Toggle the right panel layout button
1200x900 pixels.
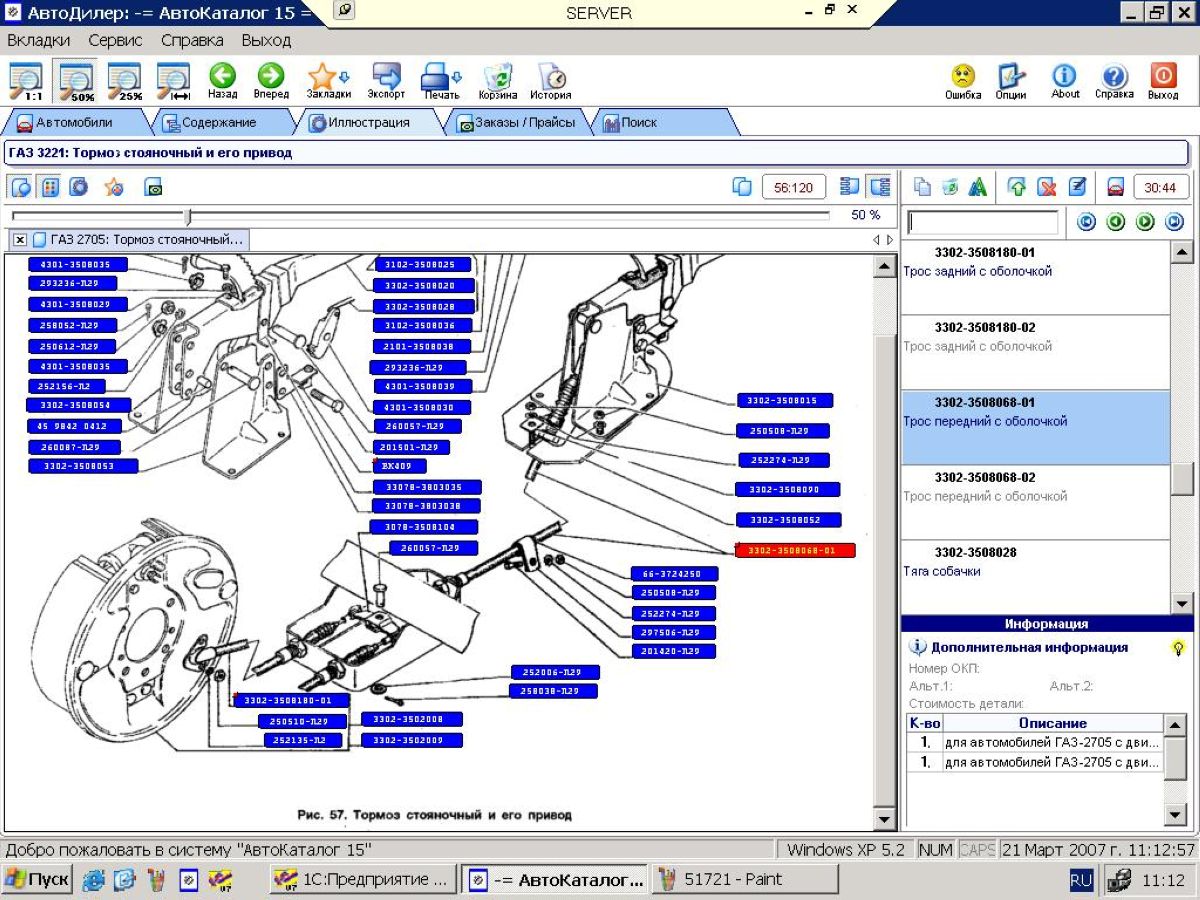click(x=880, y=187)
